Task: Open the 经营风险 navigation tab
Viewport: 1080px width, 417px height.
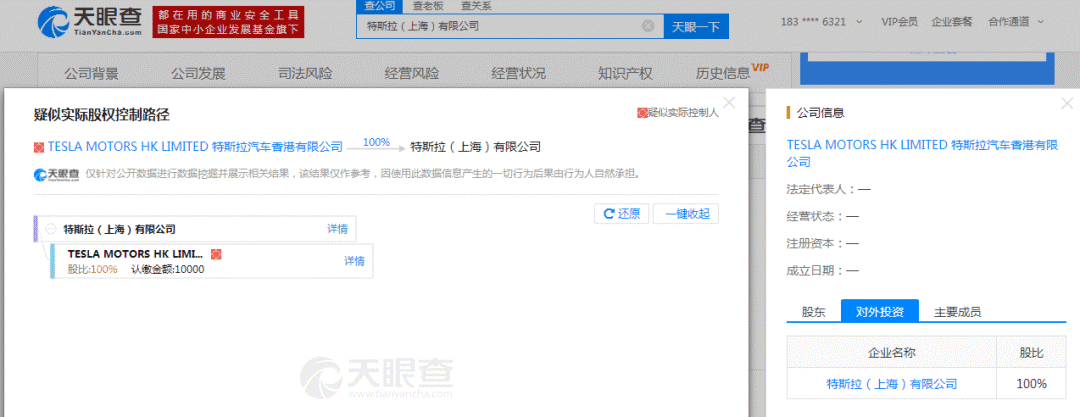Action: coord(412,74)
